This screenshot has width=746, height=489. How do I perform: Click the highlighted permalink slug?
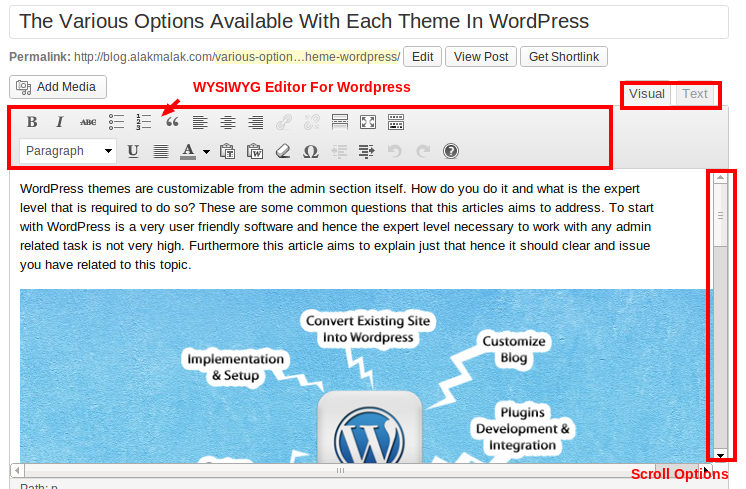pyautogui.click(x=307, y=57)
